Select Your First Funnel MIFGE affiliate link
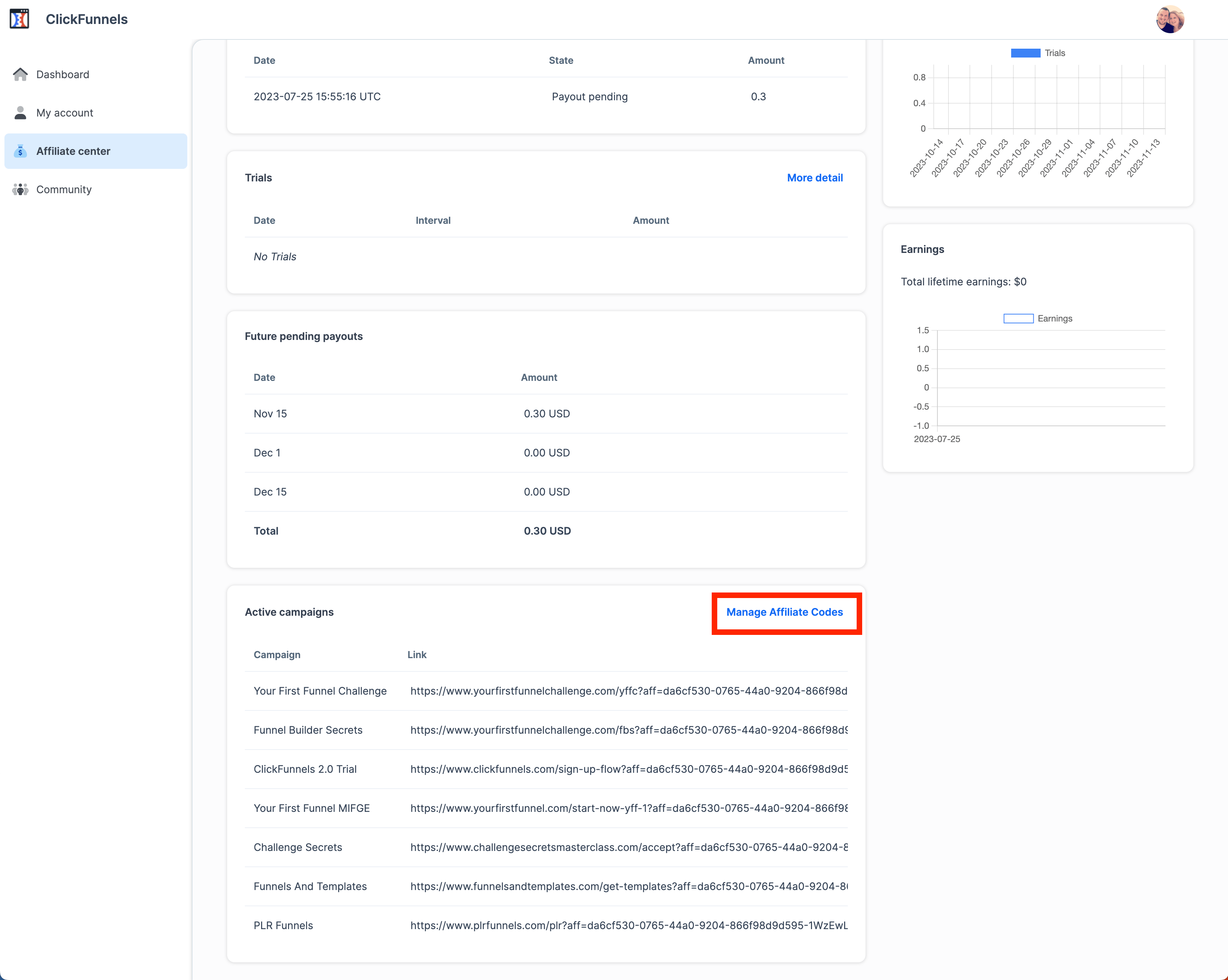The width and height of the screenshot is (1228, 980). tap(629, 808)
